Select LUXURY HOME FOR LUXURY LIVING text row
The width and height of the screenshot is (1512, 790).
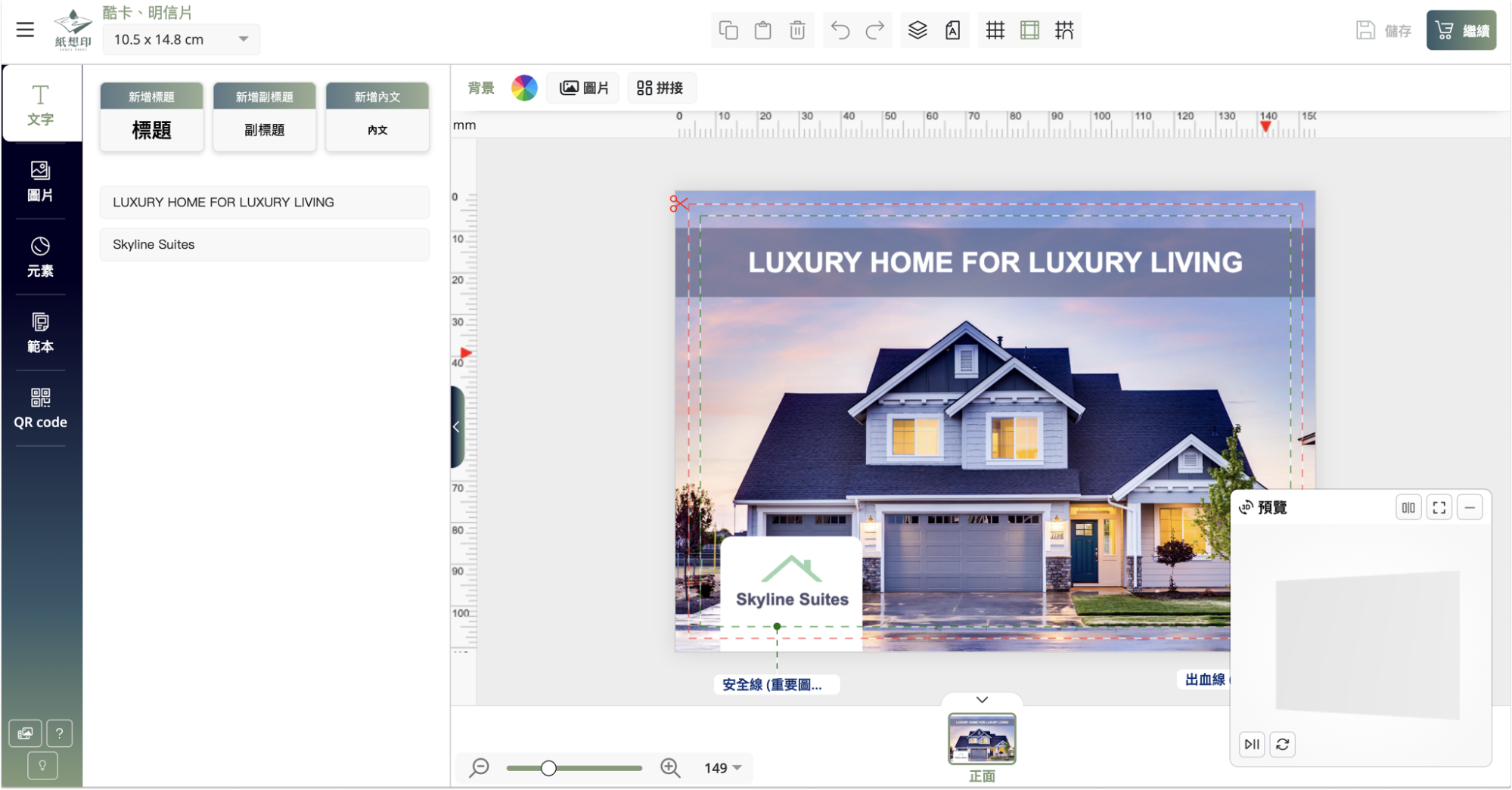(x=264, y=203)
